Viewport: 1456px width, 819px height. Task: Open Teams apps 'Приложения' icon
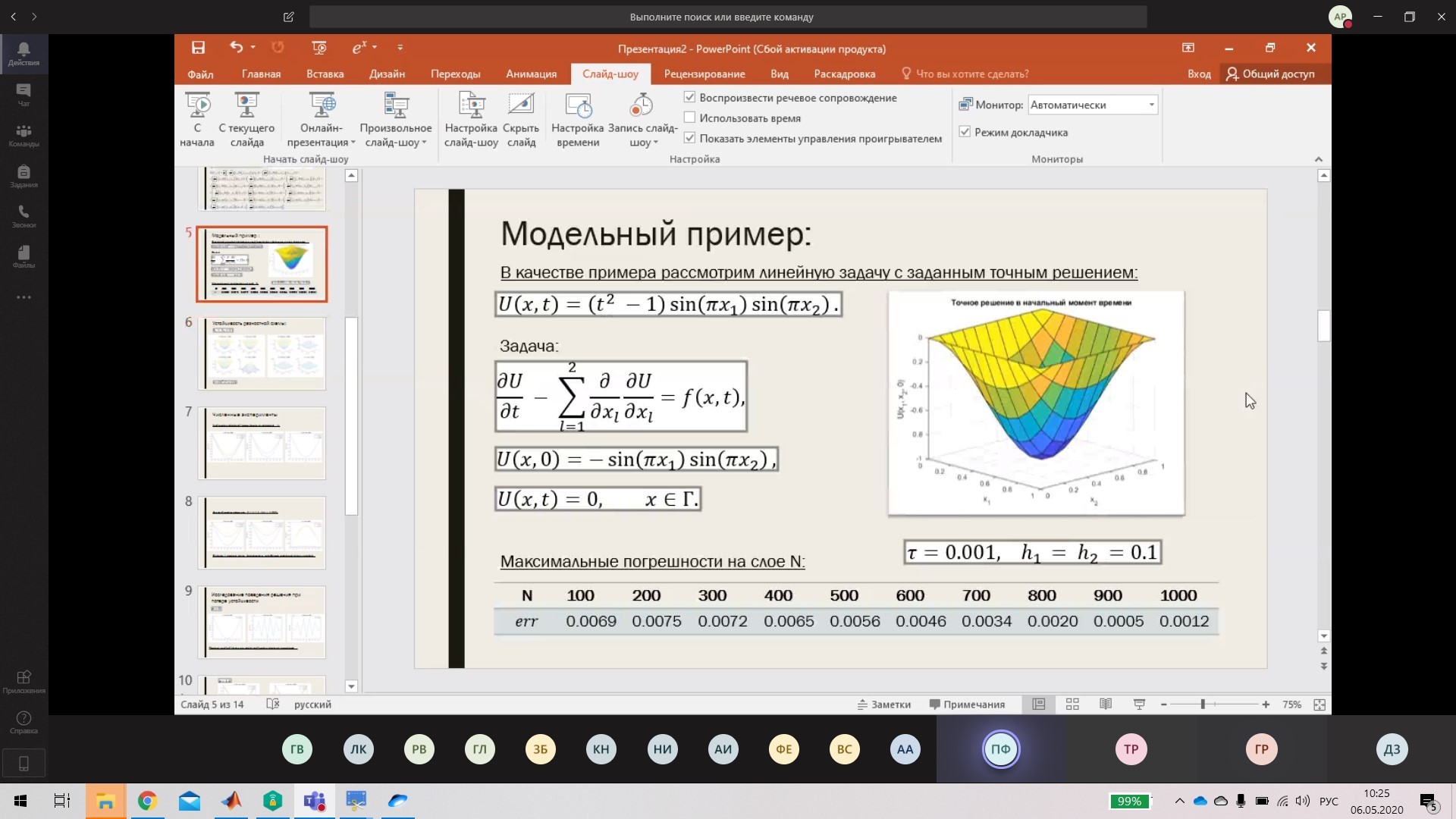point(24,682)
